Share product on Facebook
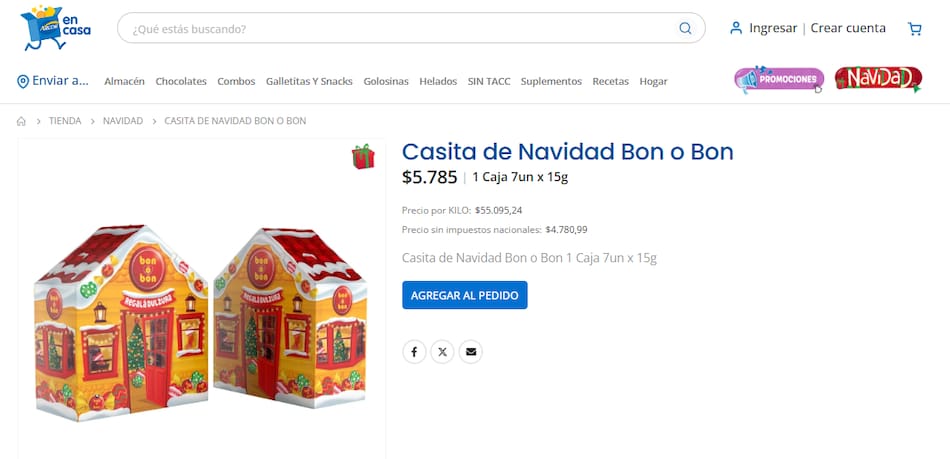Image resolution: width=950 pixels, height=459 pixels. 414,352
